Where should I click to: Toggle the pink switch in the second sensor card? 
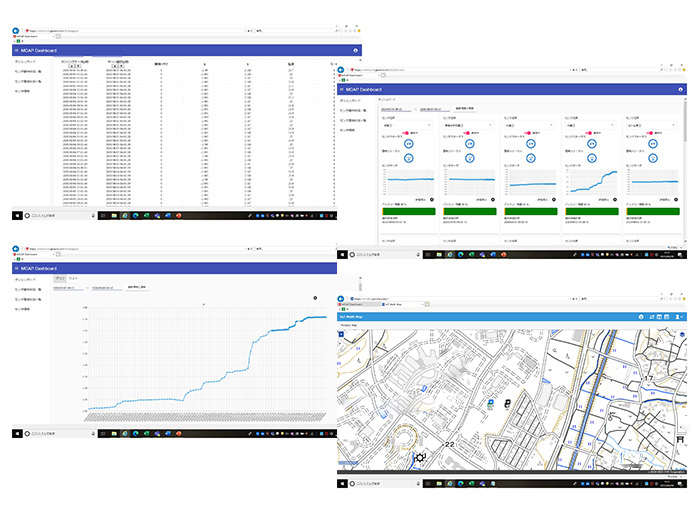pos(466,131)
